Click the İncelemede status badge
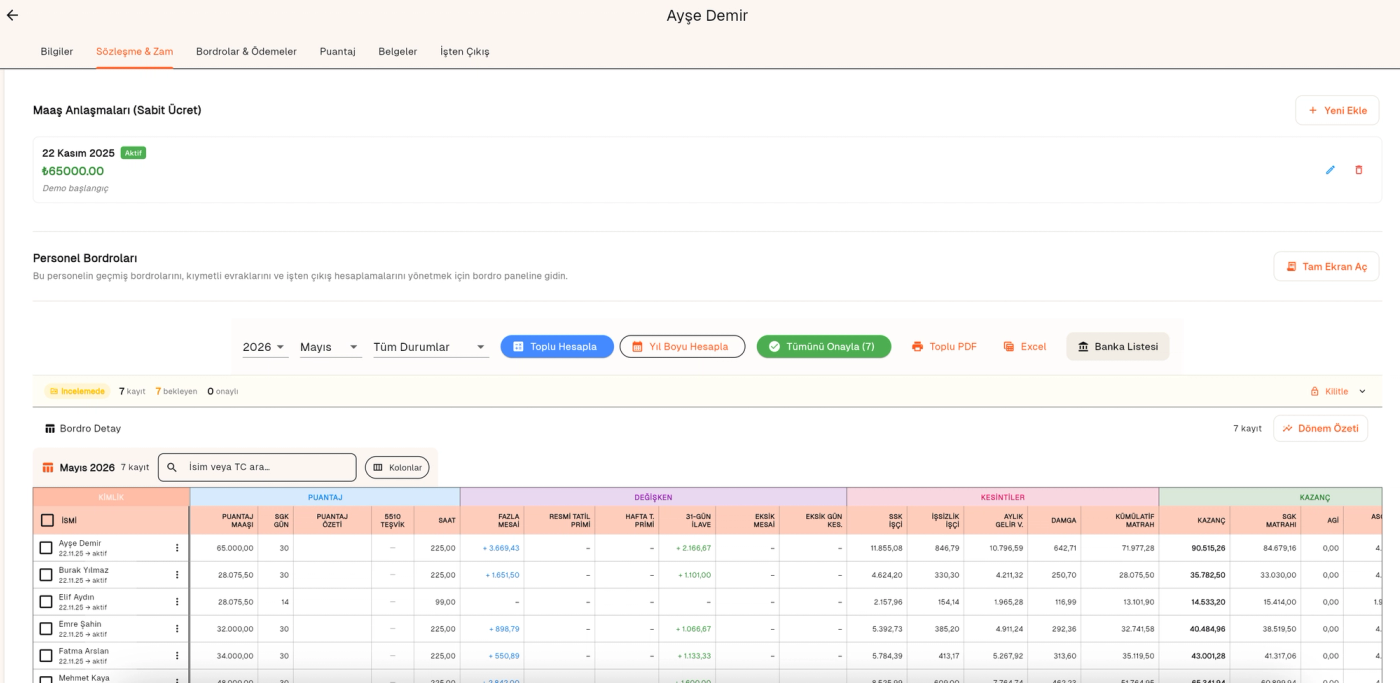The height and width of the screenshot is (683, 1400). coord(76,391)
